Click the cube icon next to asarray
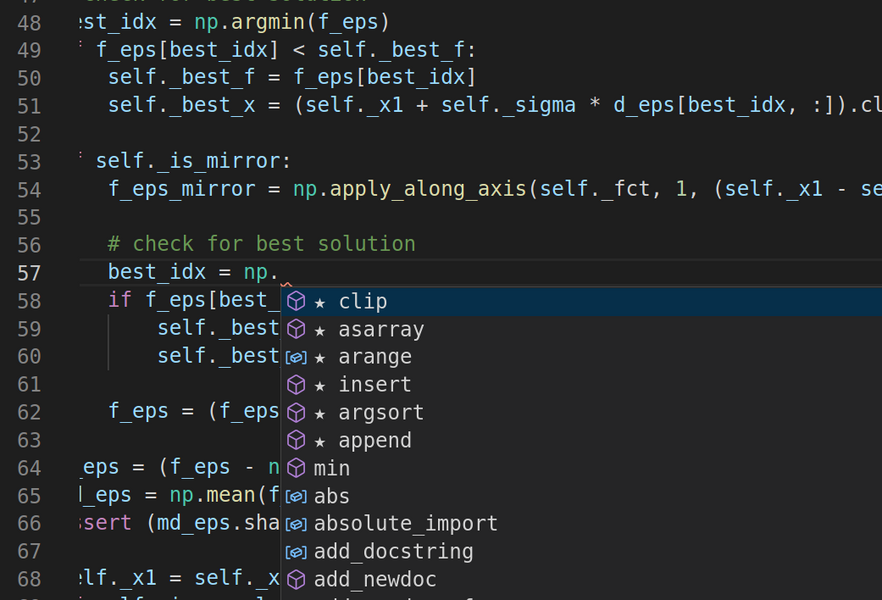Image resolution: width=882 pixels, height=600 pixels. (x=295, y=328)
